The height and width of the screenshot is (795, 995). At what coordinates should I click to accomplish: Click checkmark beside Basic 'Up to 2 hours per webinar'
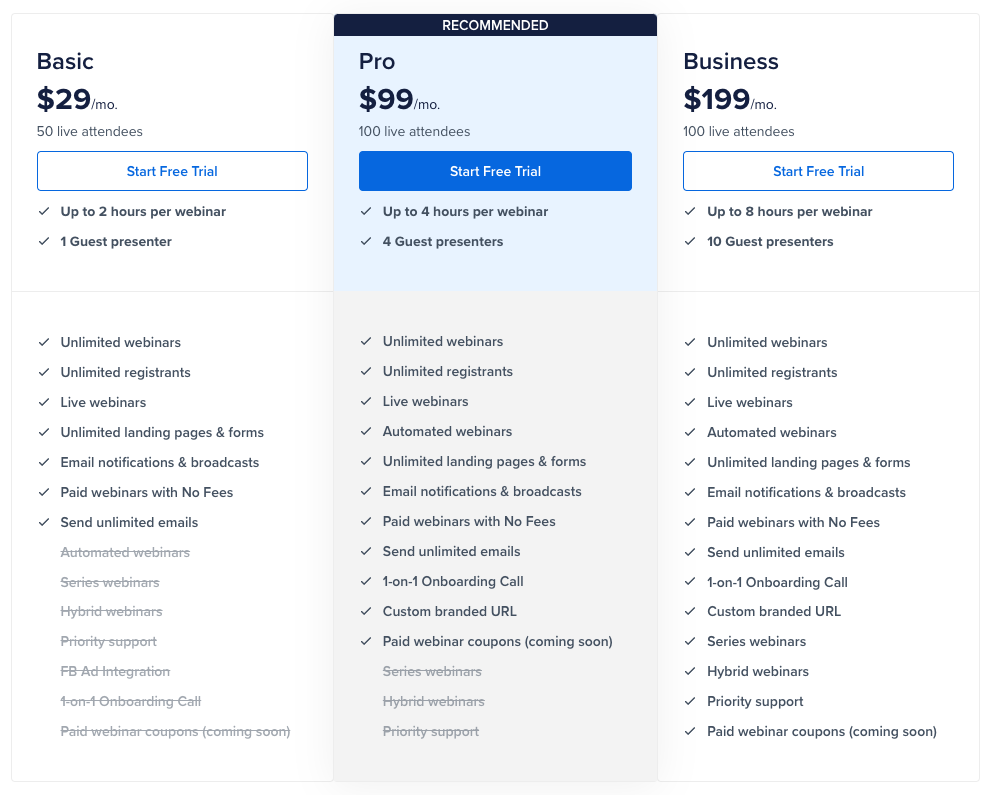pyautogui.click(x=44, y=212)
